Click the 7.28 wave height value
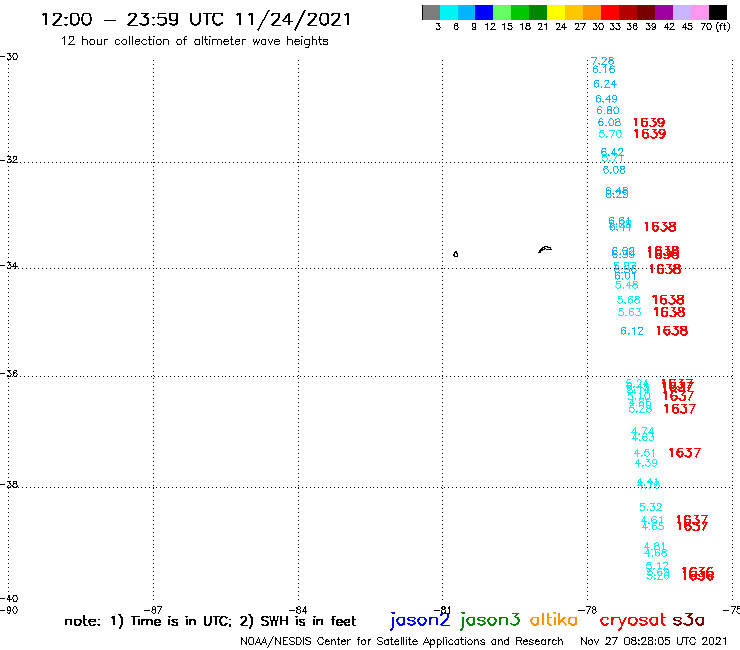The height and width of the screenshot is (650, 740). coord(603,61)
